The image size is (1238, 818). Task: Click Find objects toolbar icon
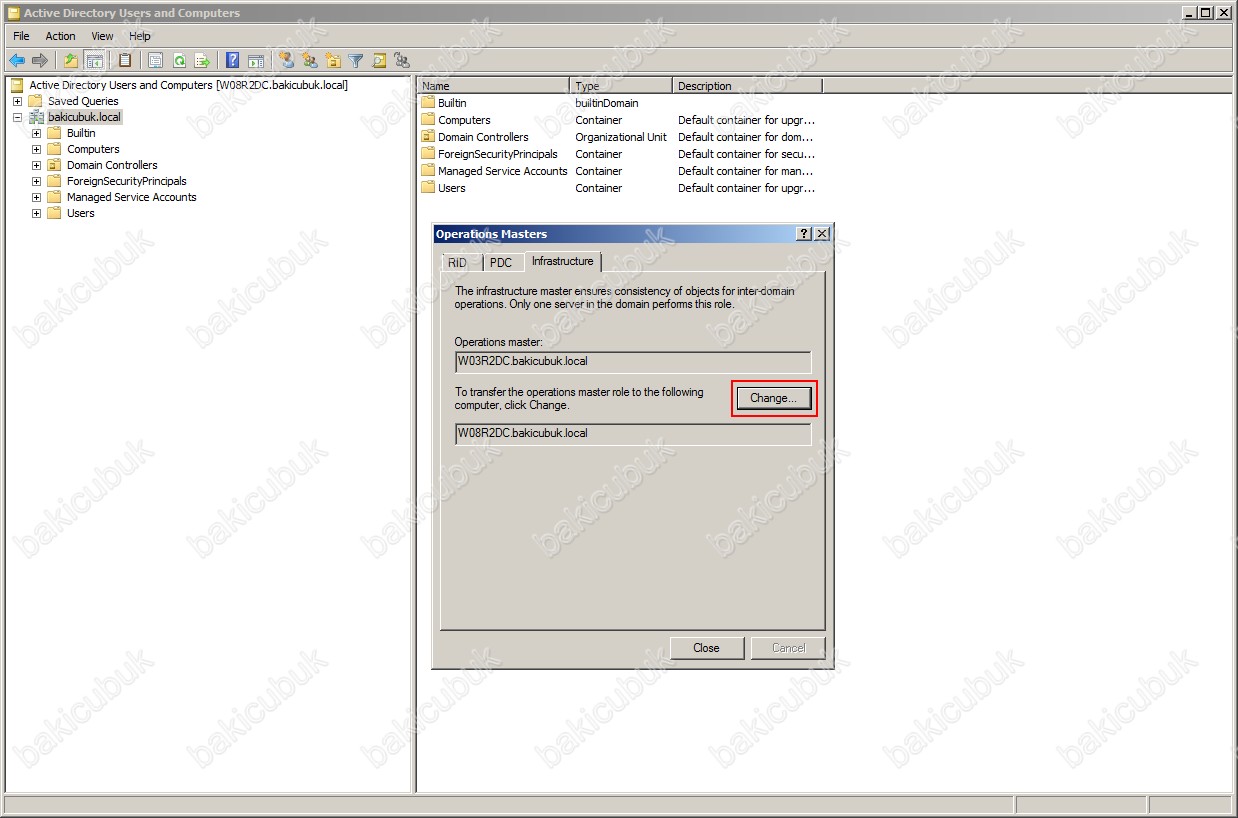coord(379,61)
